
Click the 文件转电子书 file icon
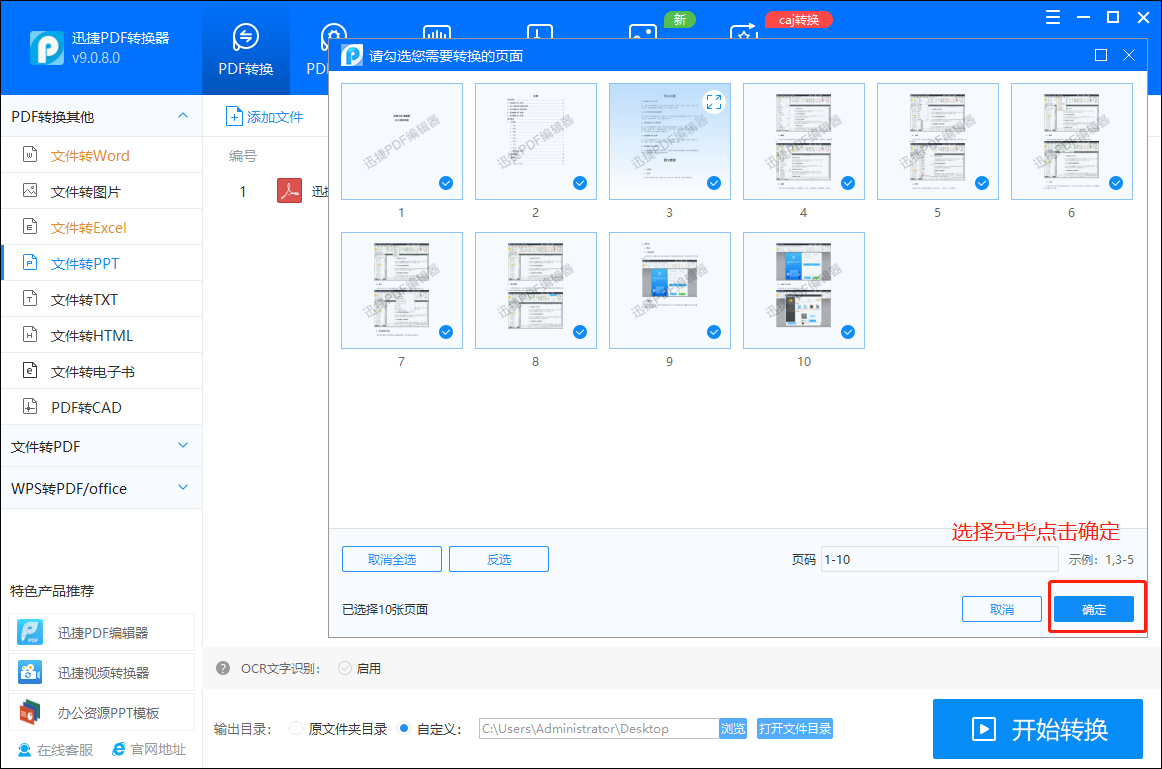click(30, 371)
